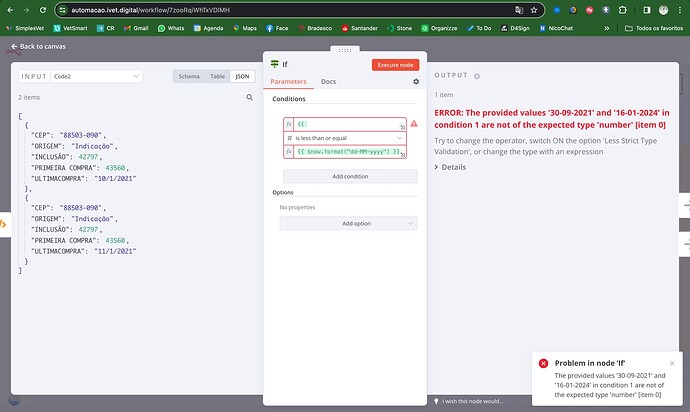The height and width of the screenshot is (412, 690).
Task: Reload the page with refresh icon
Action: point(43,10)
